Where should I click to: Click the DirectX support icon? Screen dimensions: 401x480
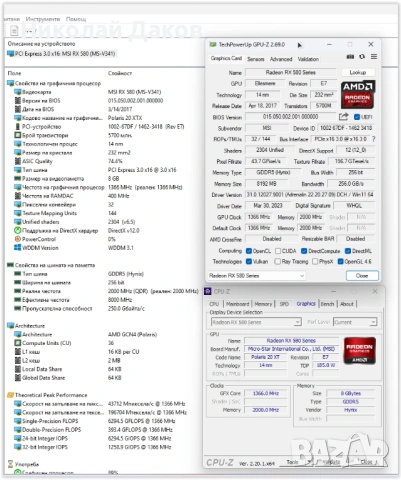[18, 230]
